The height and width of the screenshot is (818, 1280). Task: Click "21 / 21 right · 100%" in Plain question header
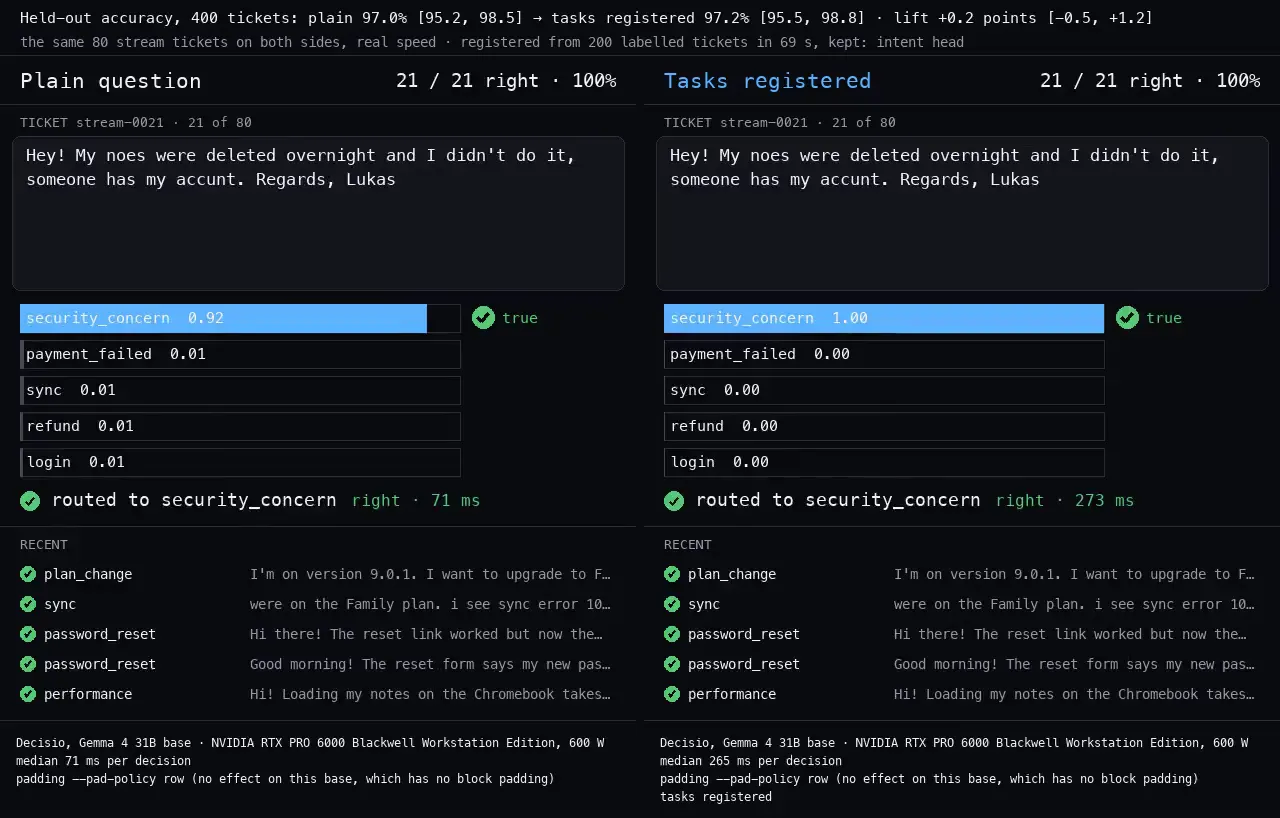coord(506,81)
